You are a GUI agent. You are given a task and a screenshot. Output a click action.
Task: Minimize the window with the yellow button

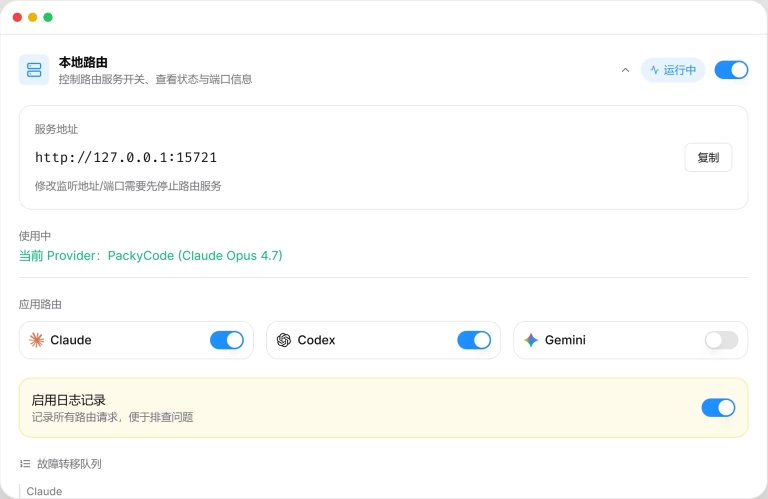(32, 17)
